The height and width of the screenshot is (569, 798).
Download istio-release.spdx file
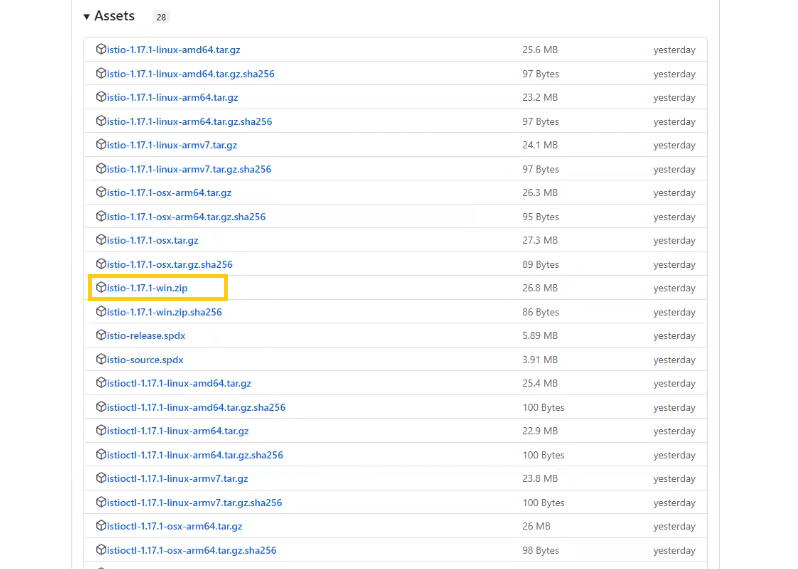[x=146, y=336]
